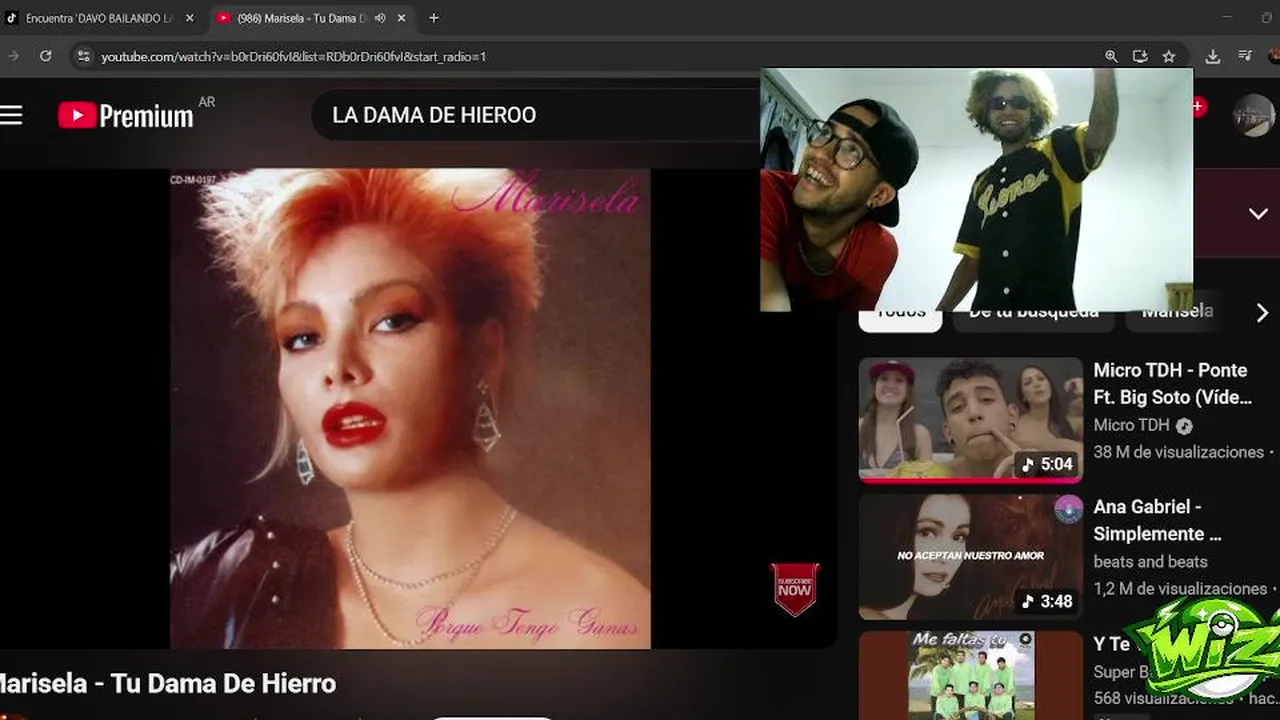Close the Marisela - Tu Dama tab
1280x720 pixels.
click(x=402, y=18)
